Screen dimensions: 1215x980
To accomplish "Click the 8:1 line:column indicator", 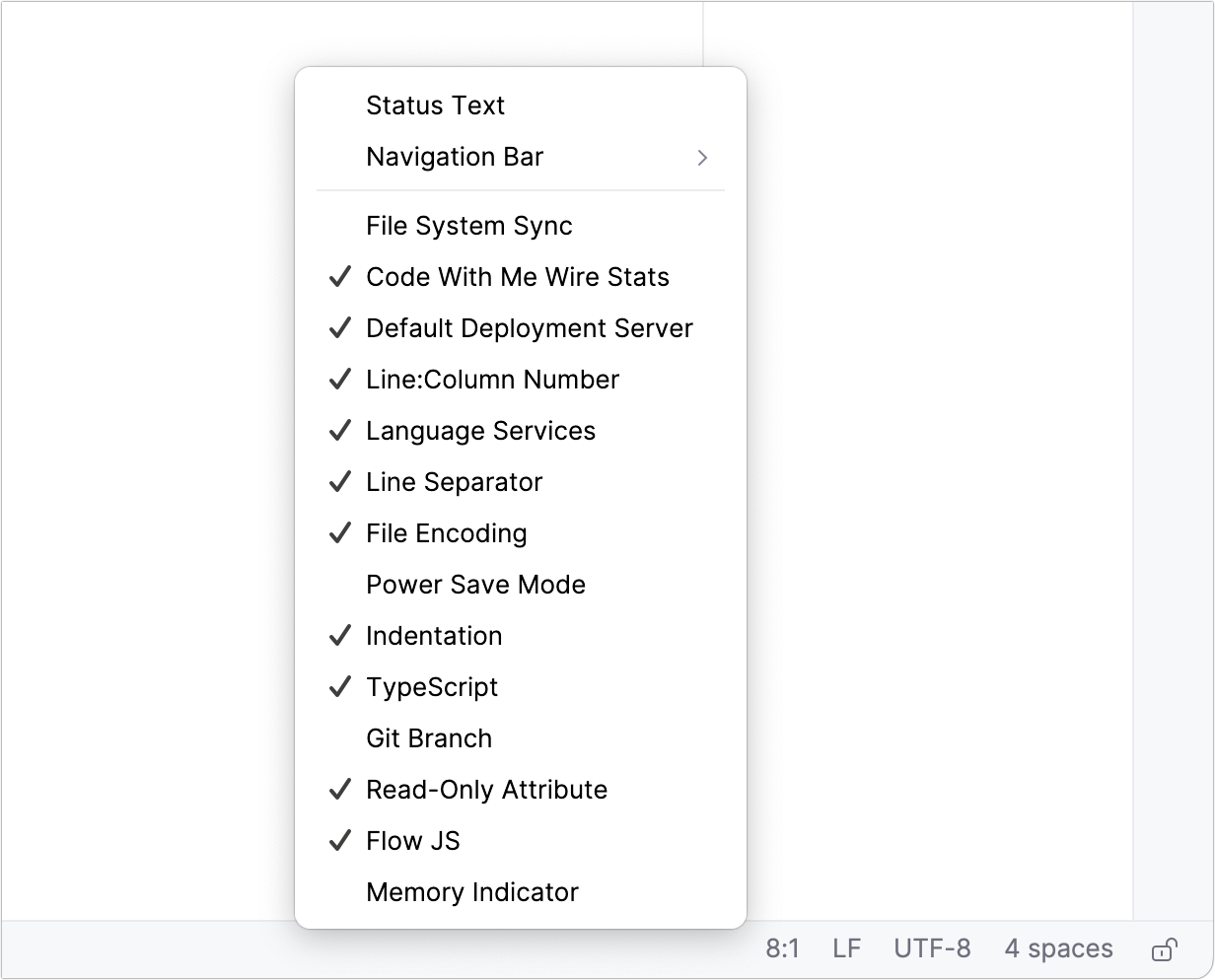I will [784, 947].
